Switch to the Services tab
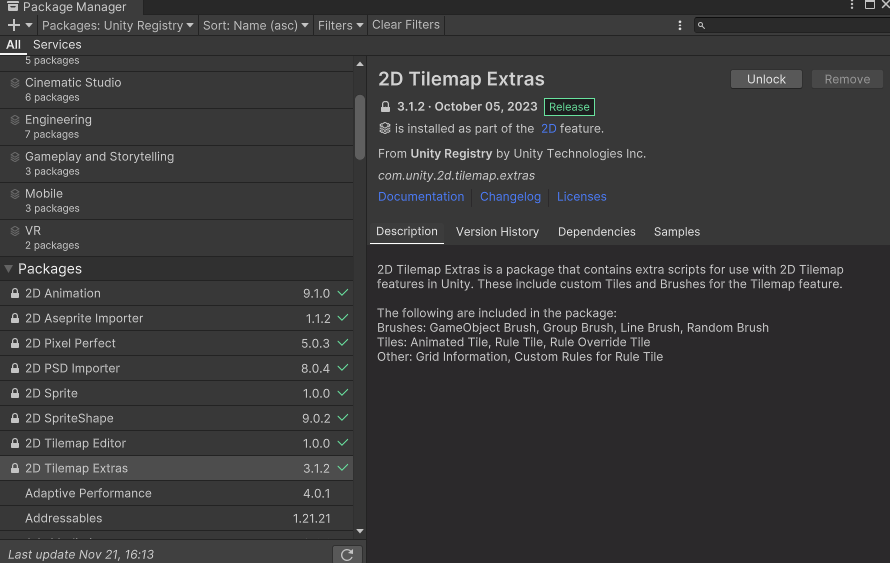890x563 pixels. [57, 45]
